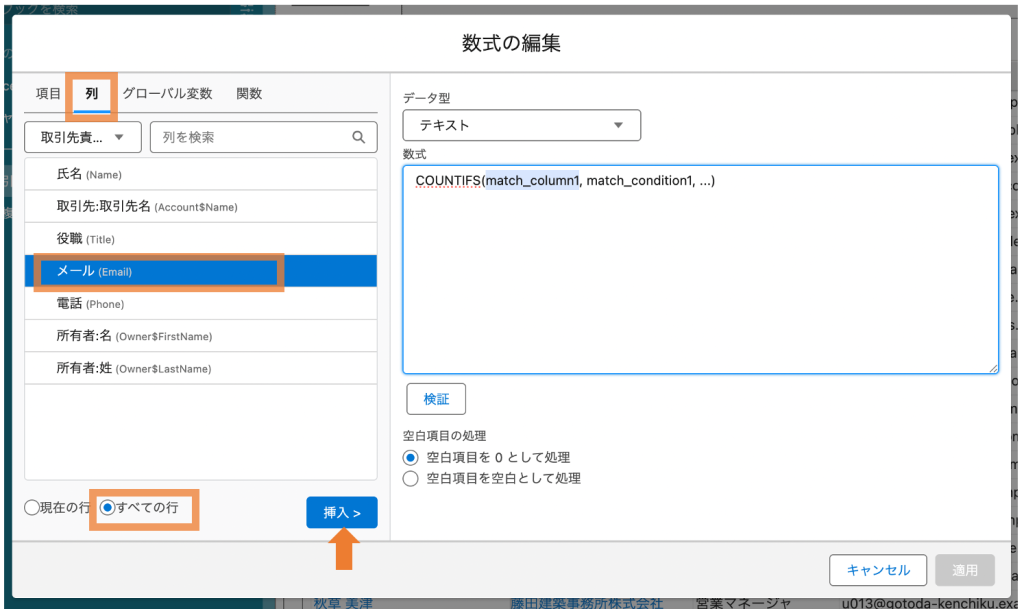Click inside the 数式 formula text area
Image resolution: width=1024 pixels, height=609 pixels.
700,280
